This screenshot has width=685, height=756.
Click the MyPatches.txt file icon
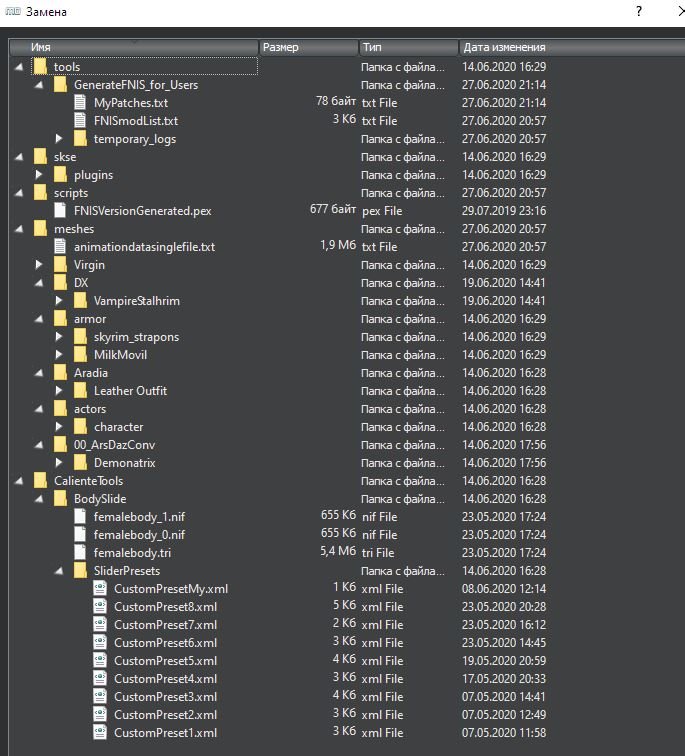(81, 103)
